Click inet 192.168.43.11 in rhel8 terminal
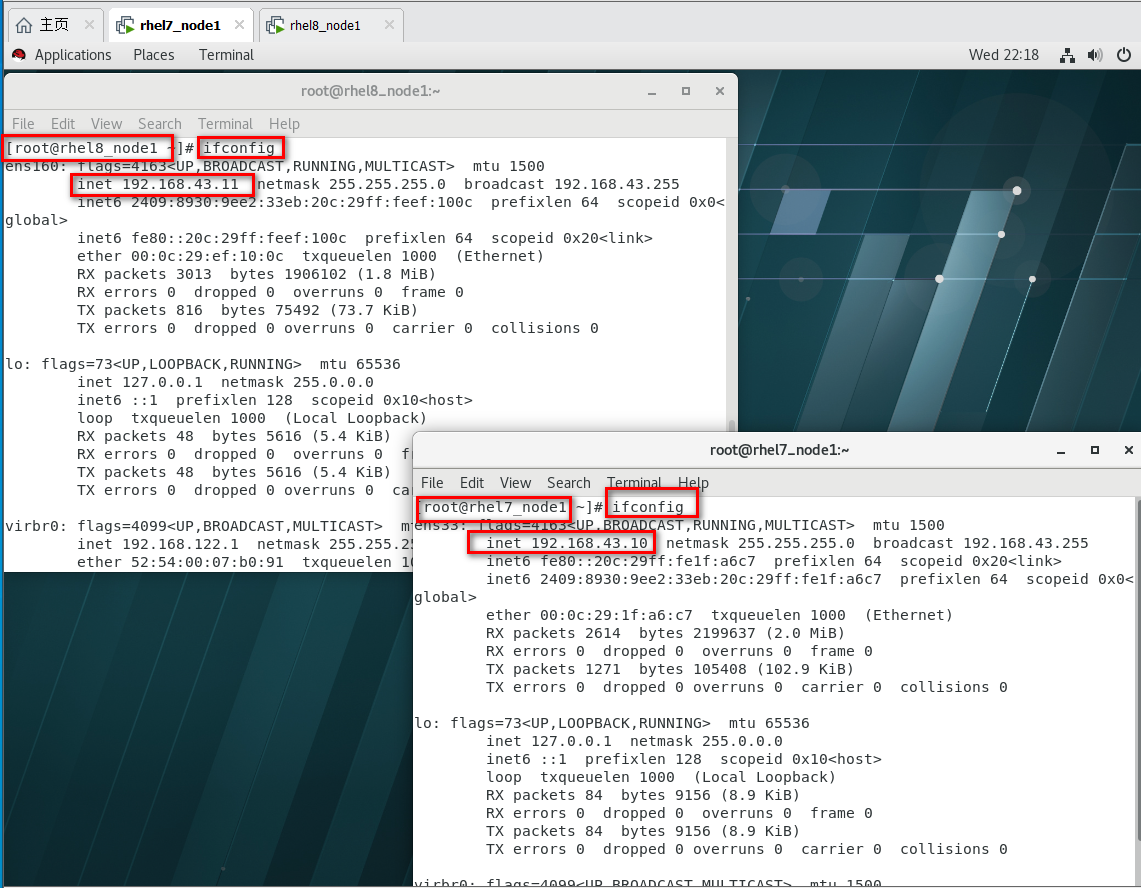The height and width of the screenshot is (888, 1141). point(158,184)
